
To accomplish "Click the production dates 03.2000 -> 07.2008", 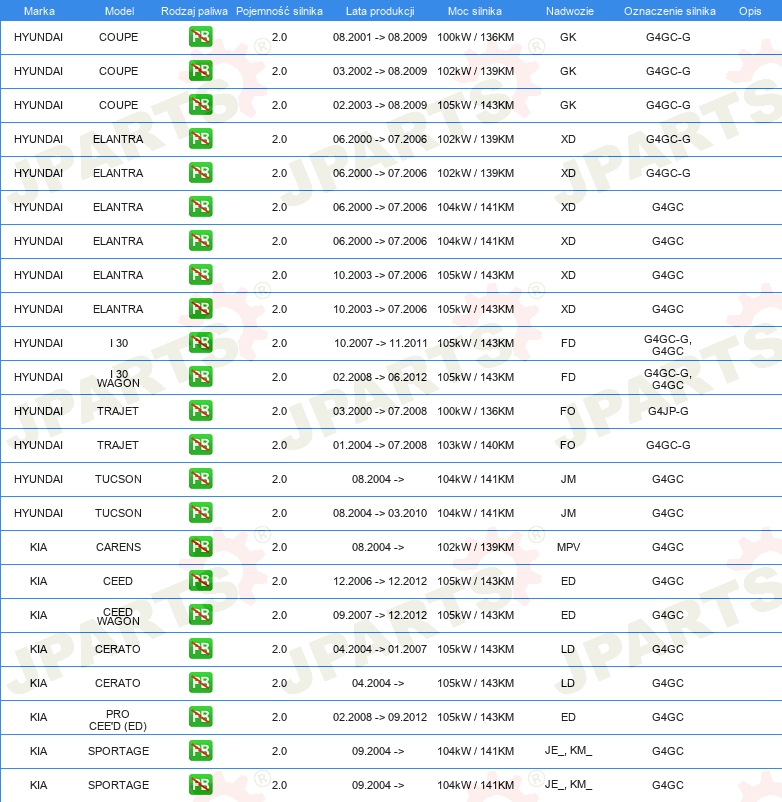I will pos(380,411).
